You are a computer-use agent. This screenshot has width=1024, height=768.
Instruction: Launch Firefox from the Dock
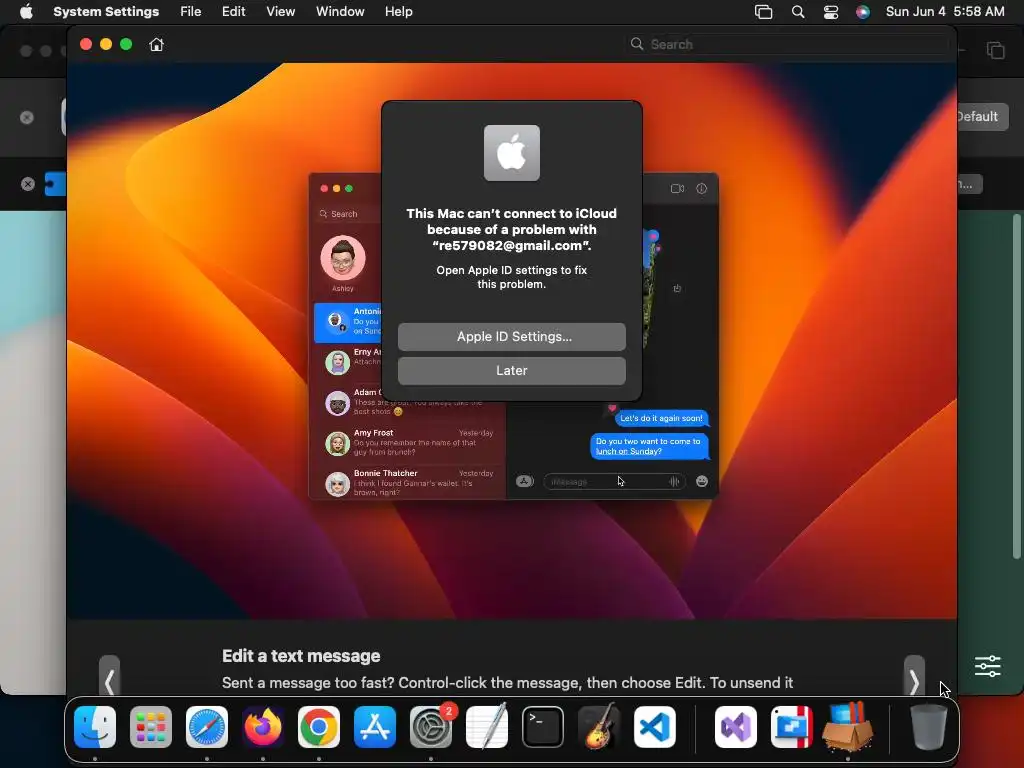click(x=263, y=727)
